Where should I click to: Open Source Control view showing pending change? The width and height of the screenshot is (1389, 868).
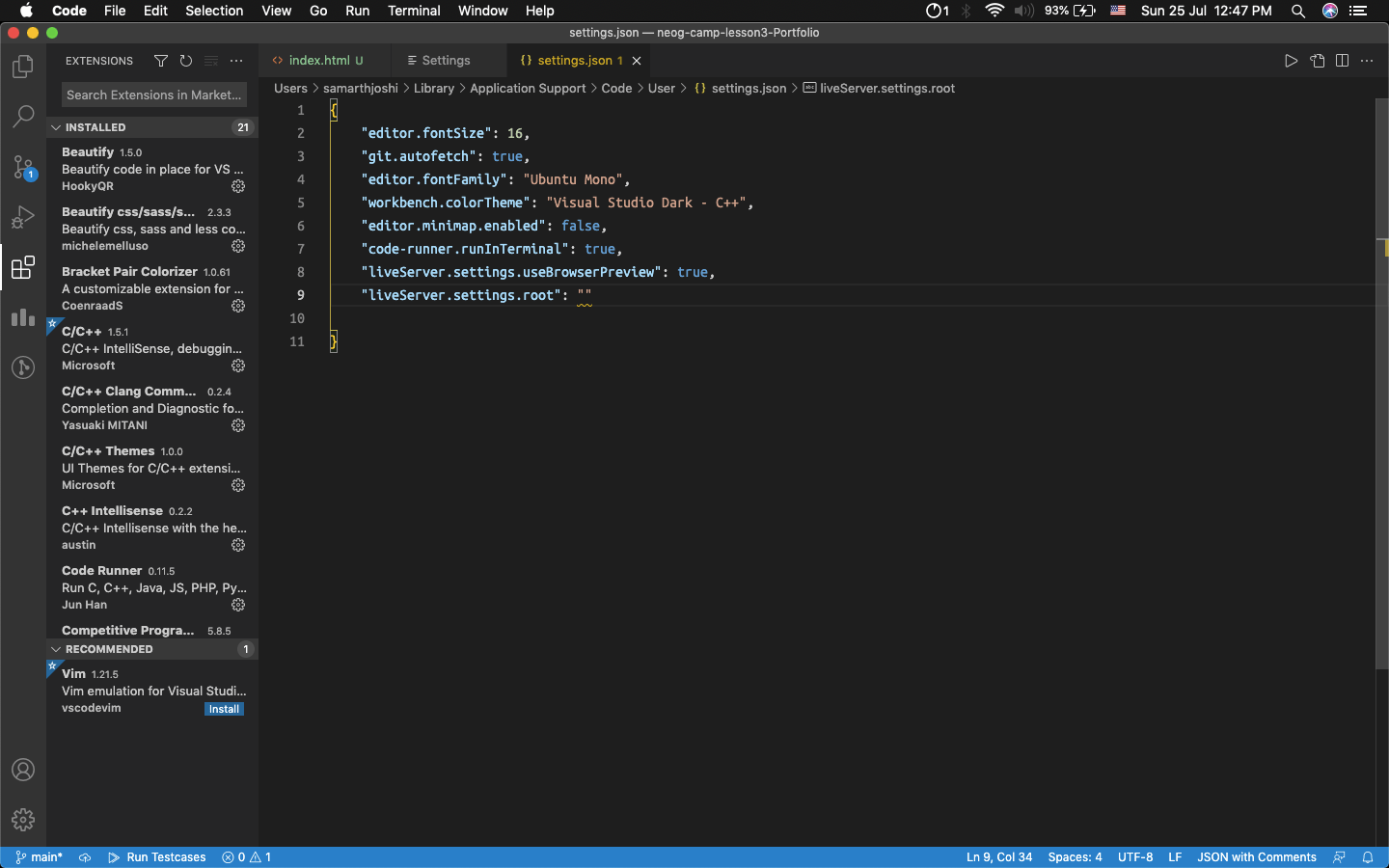tap(22, 167)
